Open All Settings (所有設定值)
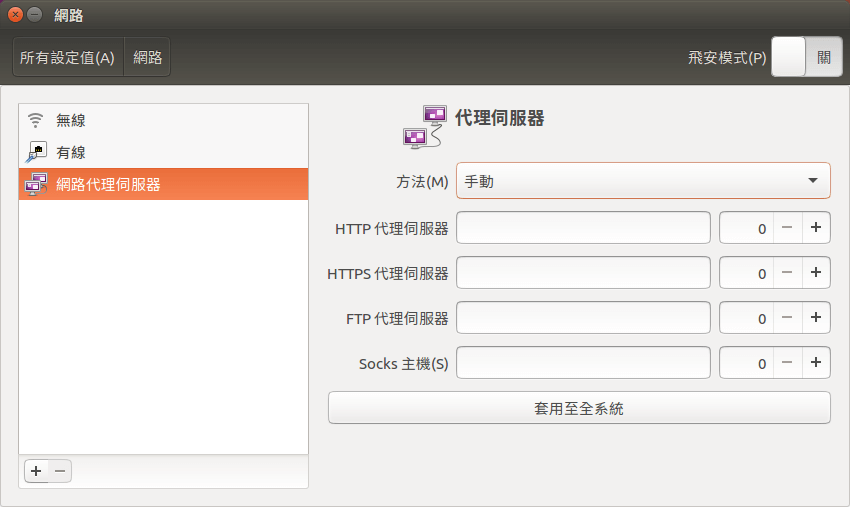The height and width of the screenshot is (507, 850). click(67, 58)
